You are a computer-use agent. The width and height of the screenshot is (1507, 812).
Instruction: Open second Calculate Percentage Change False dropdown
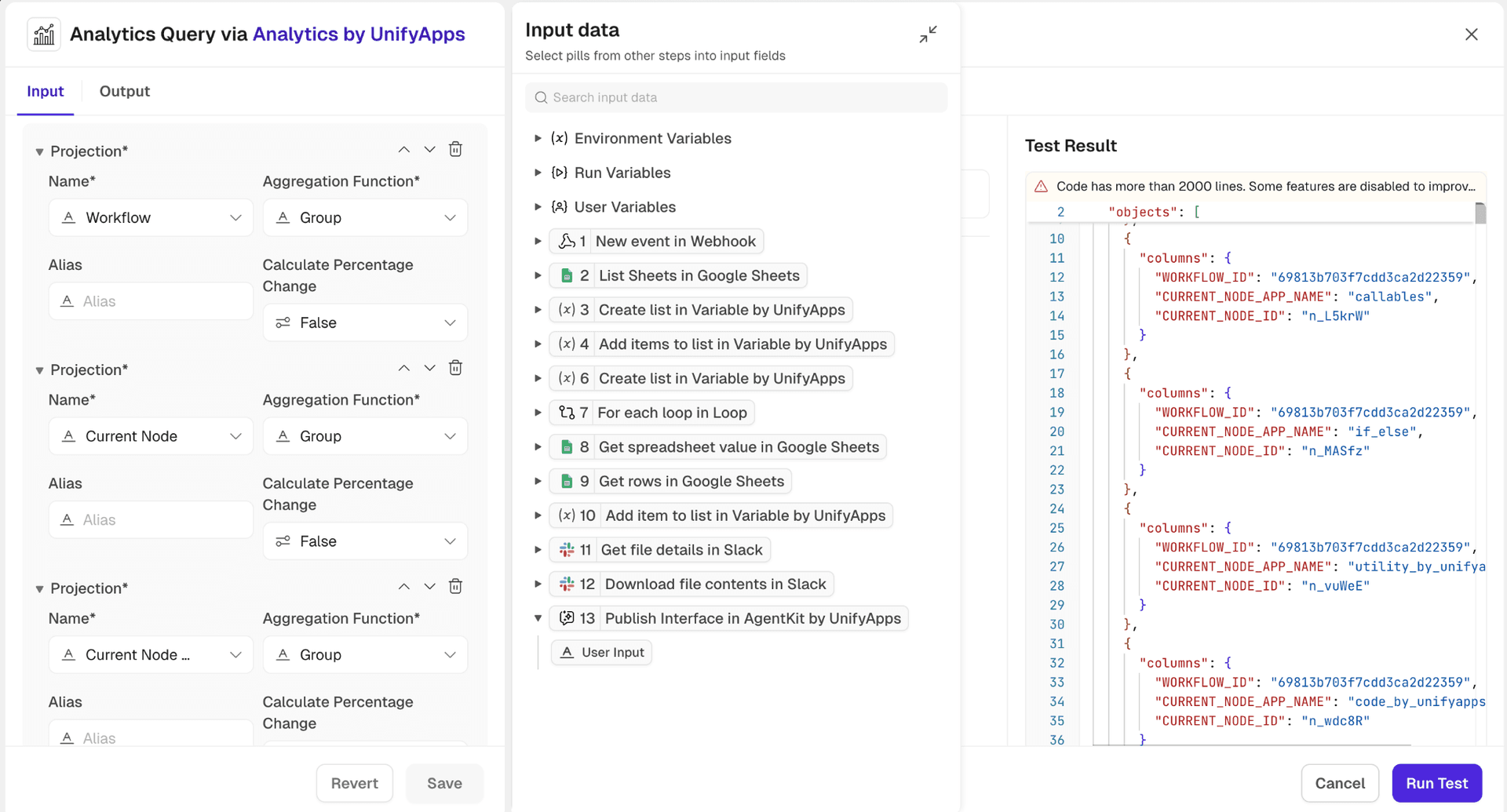click(365, 541)
